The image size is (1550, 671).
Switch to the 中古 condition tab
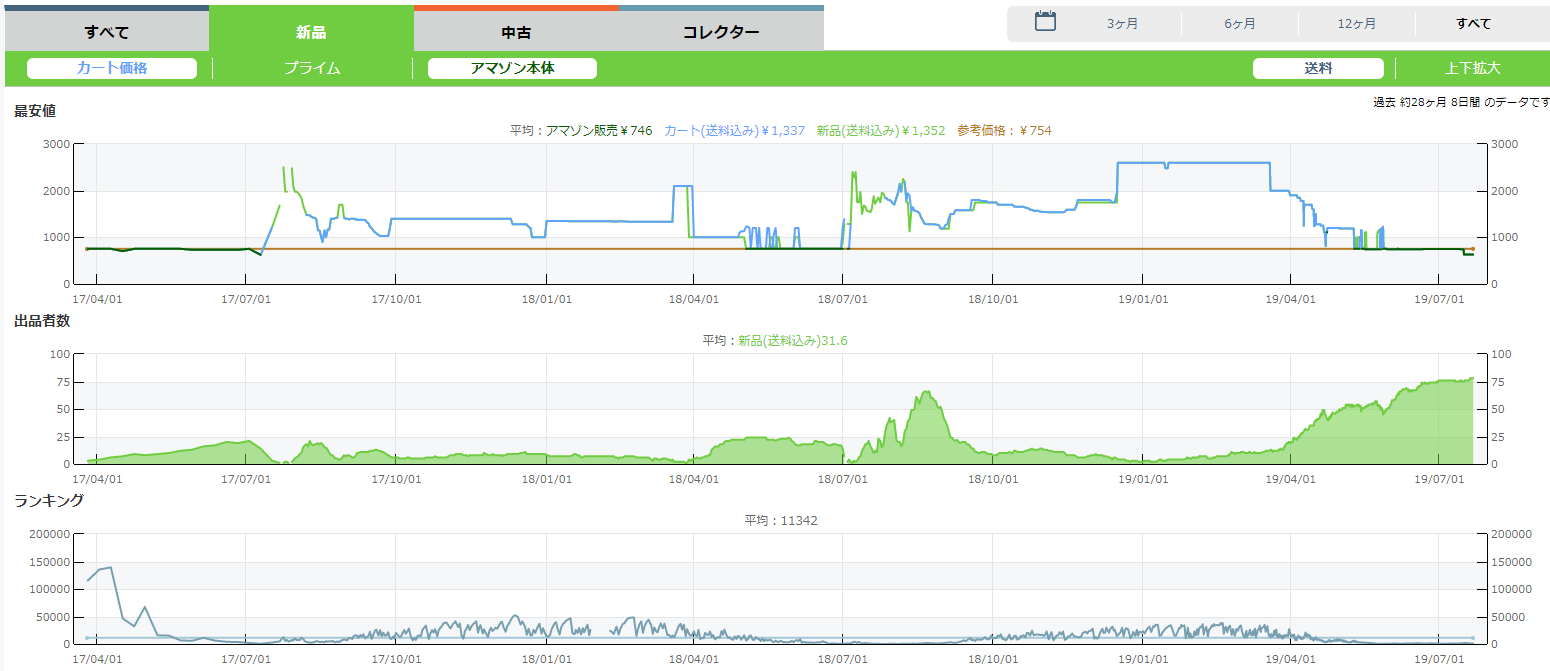516,31
